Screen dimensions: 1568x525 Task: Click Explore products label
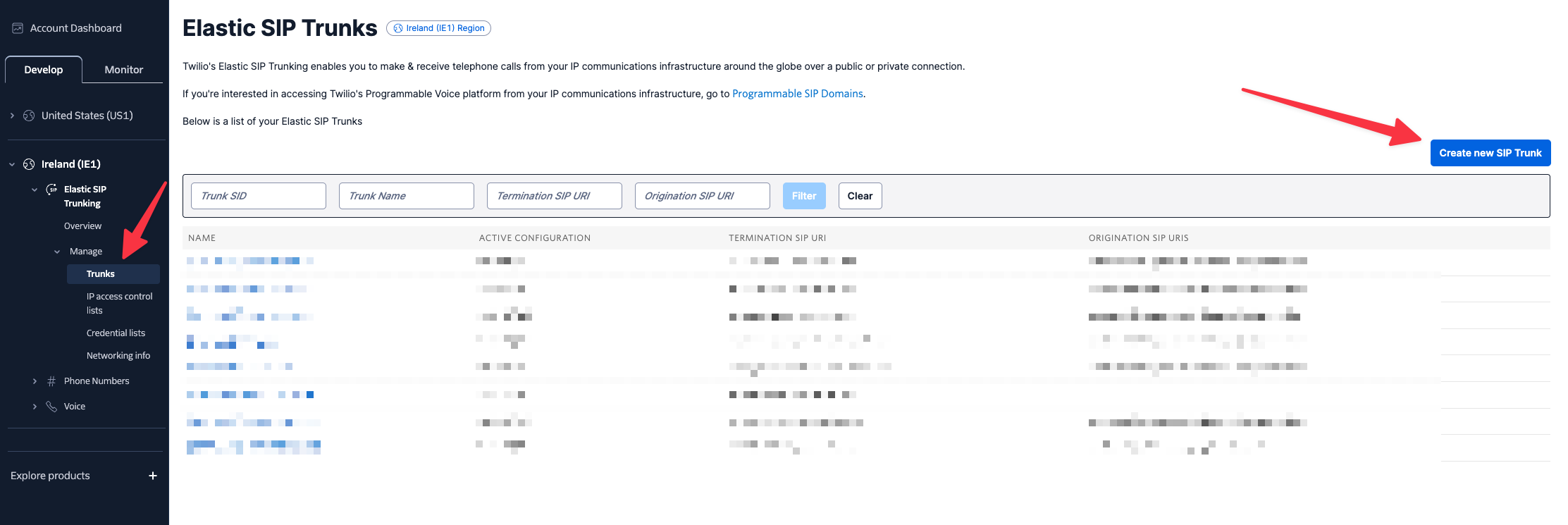pyautogui.click(x=50, y=476)
